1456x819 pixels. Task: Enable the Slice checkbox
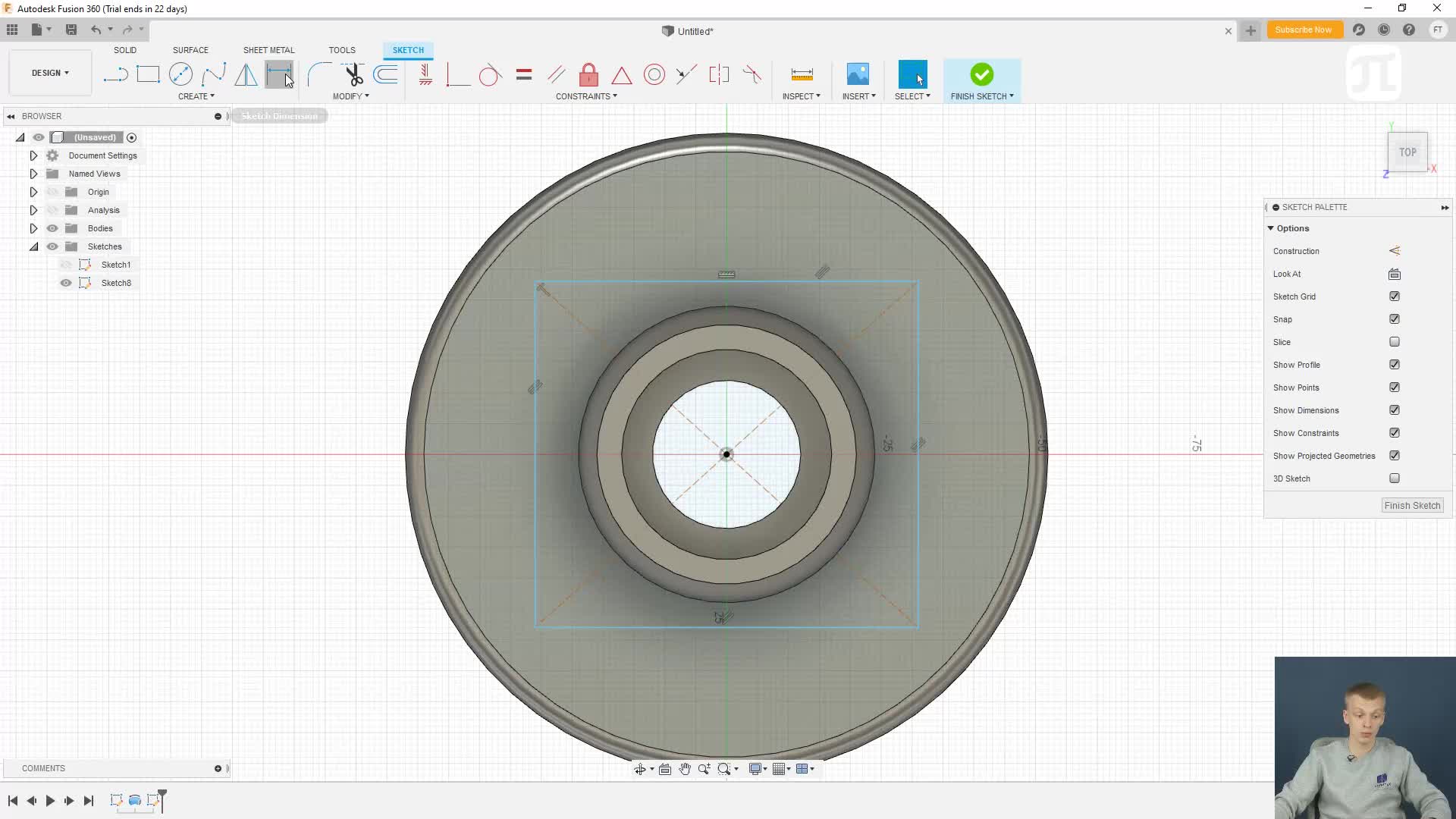pos(1395,342)
